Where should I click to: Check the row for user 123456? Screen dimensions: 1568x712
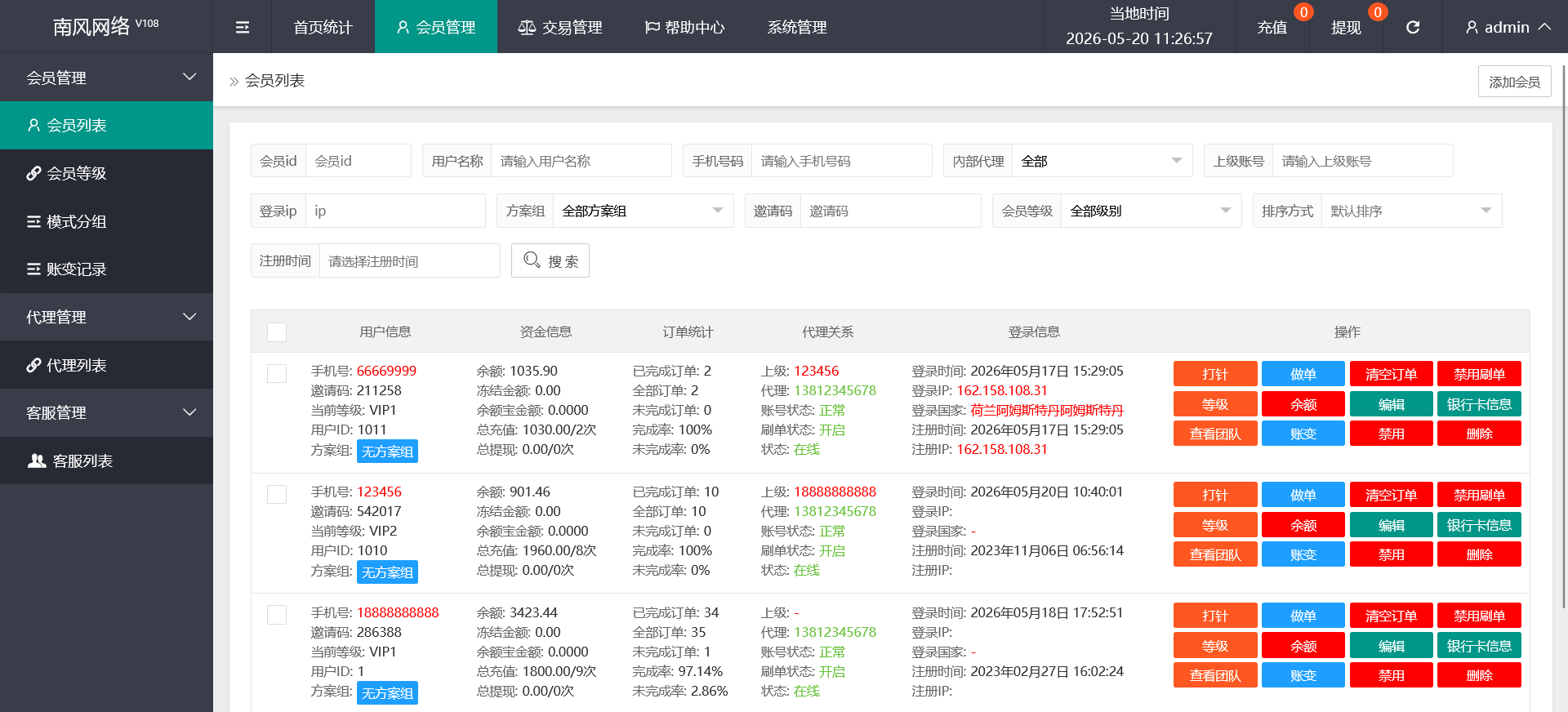point(277,494)
